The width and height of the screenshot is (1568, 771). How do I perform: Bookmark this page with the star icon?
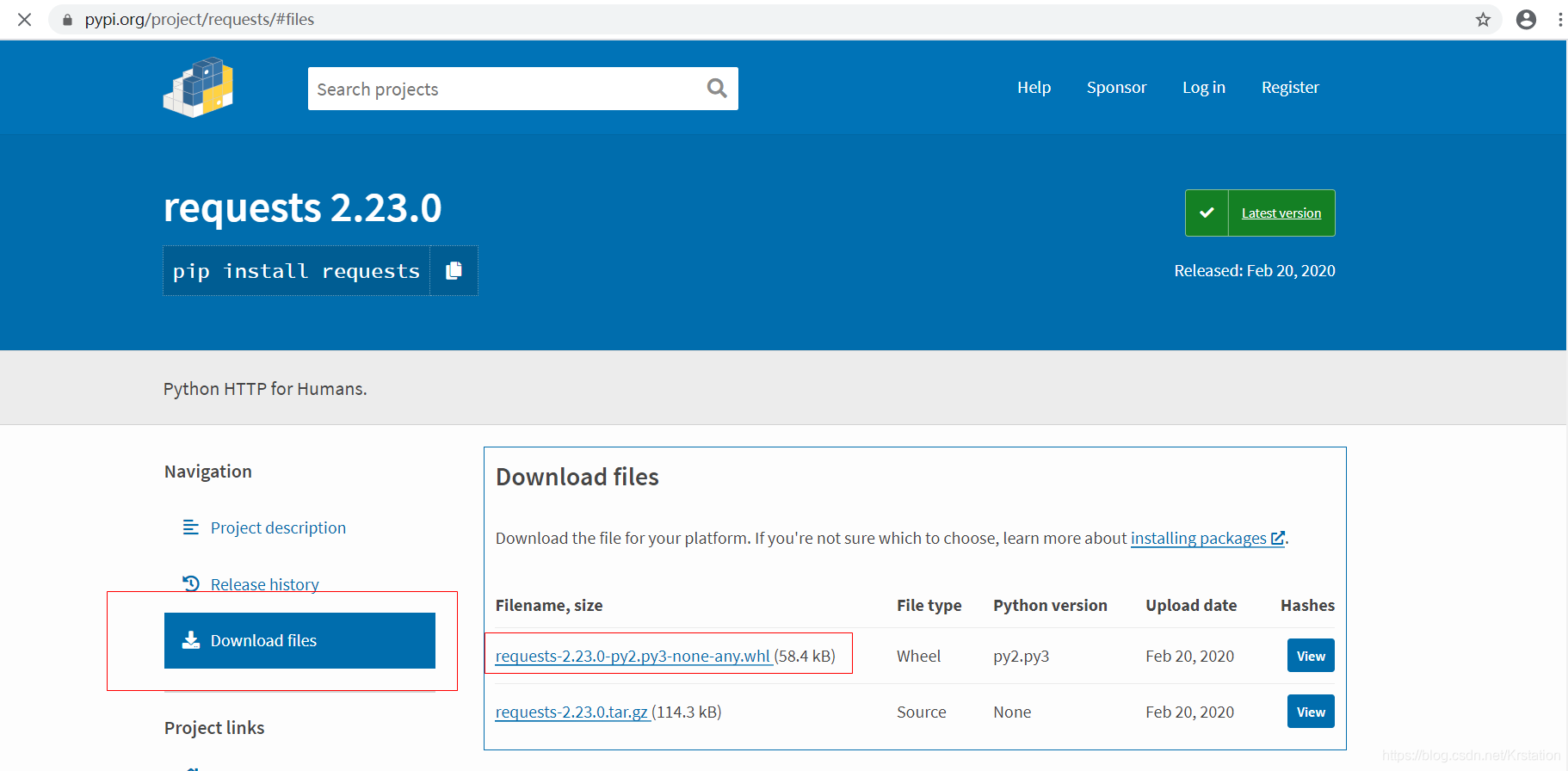point(1483,19)
